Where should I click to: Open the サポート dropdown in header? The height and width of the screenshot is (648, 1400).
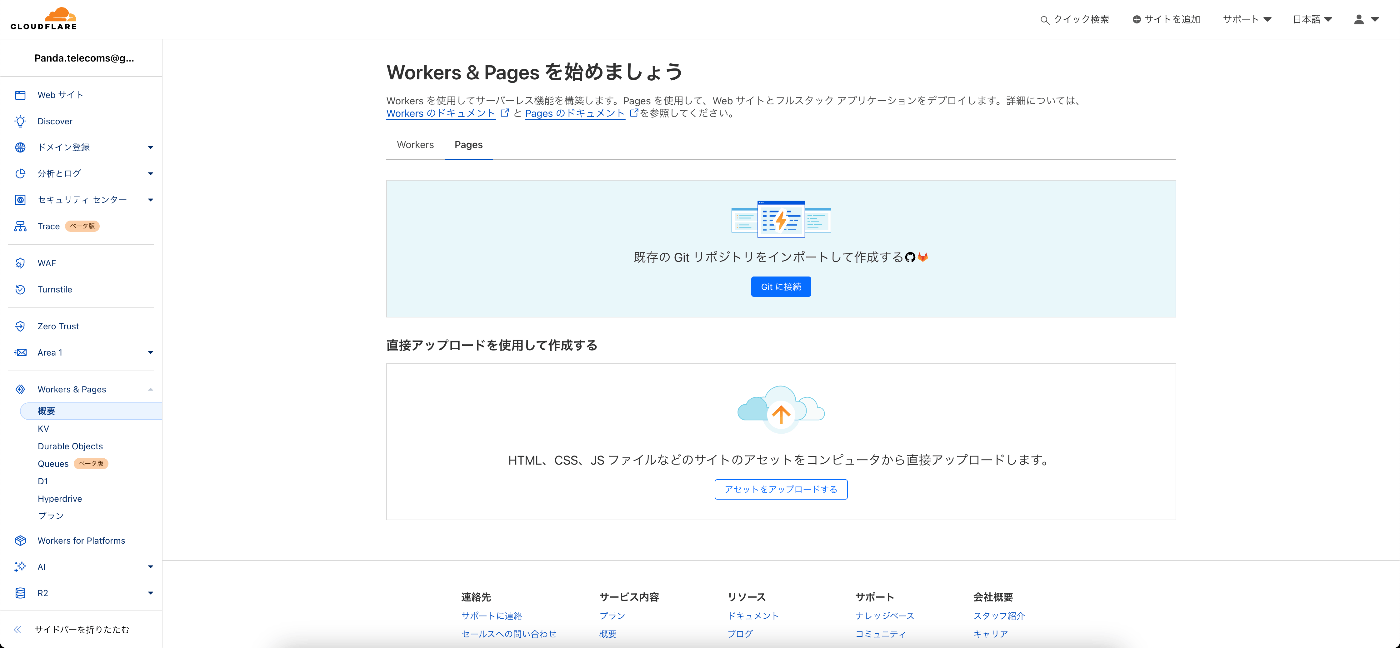pos(1247,19)
